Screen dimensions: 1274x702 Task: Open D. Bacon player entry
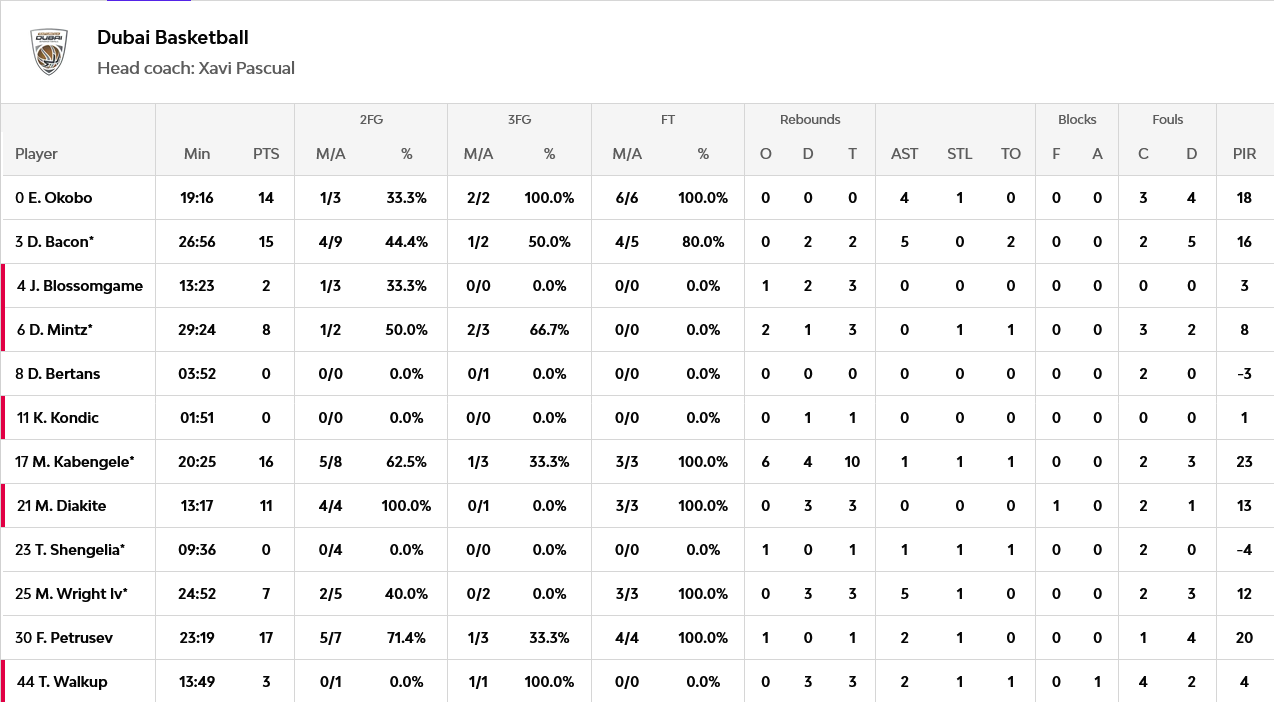click(55, 242)
